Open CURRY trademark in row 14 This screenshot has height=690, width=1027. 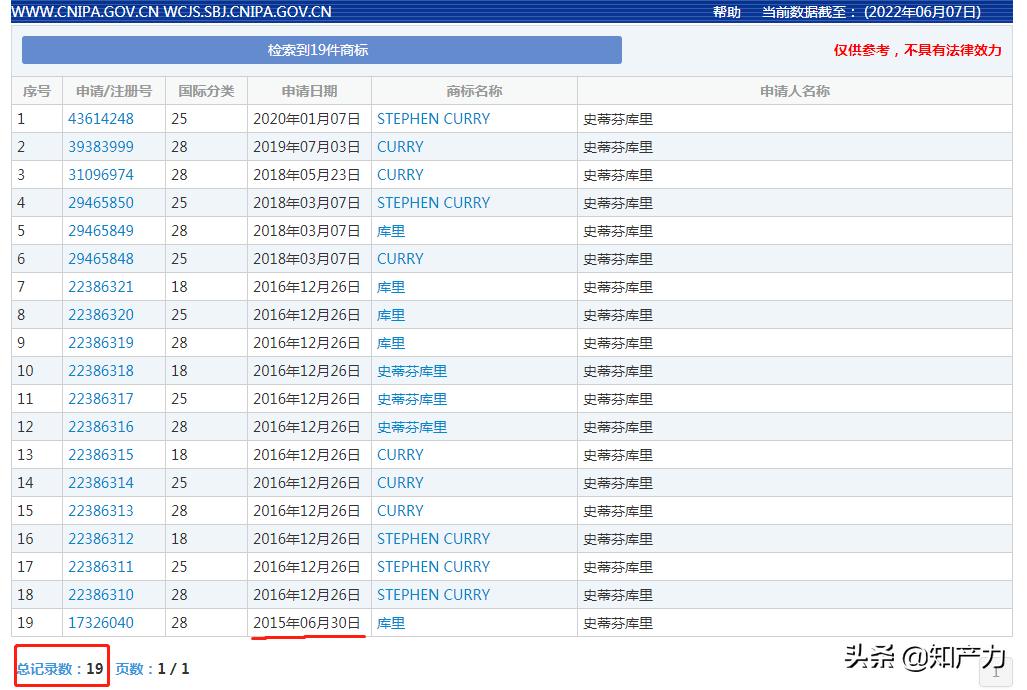[400, 483]
